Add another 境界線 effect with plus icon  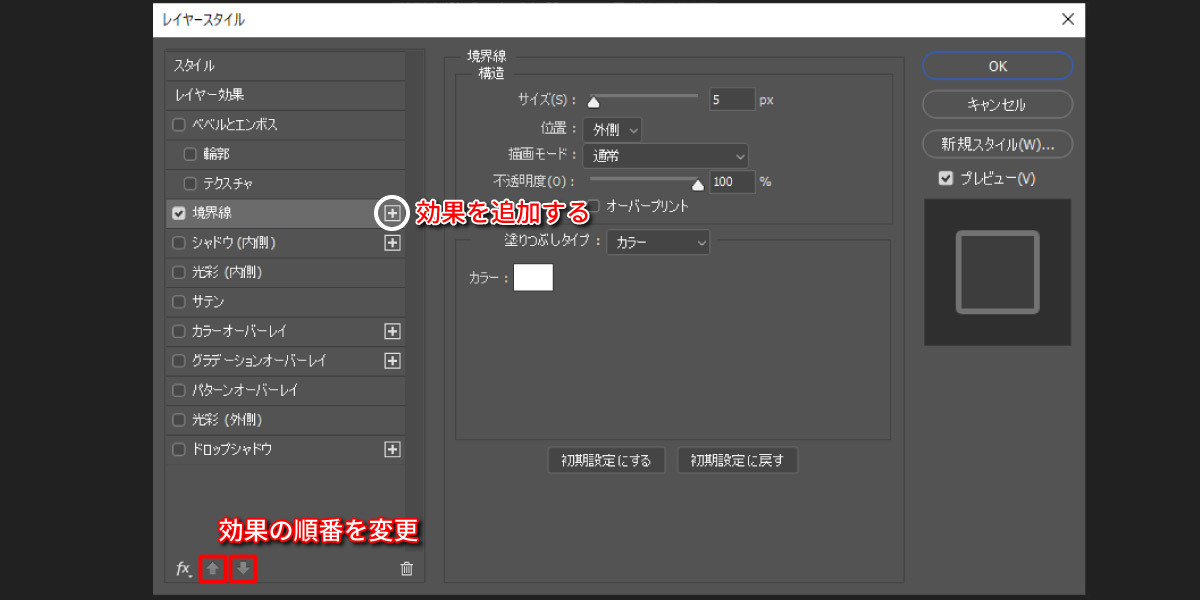[392, 213]
